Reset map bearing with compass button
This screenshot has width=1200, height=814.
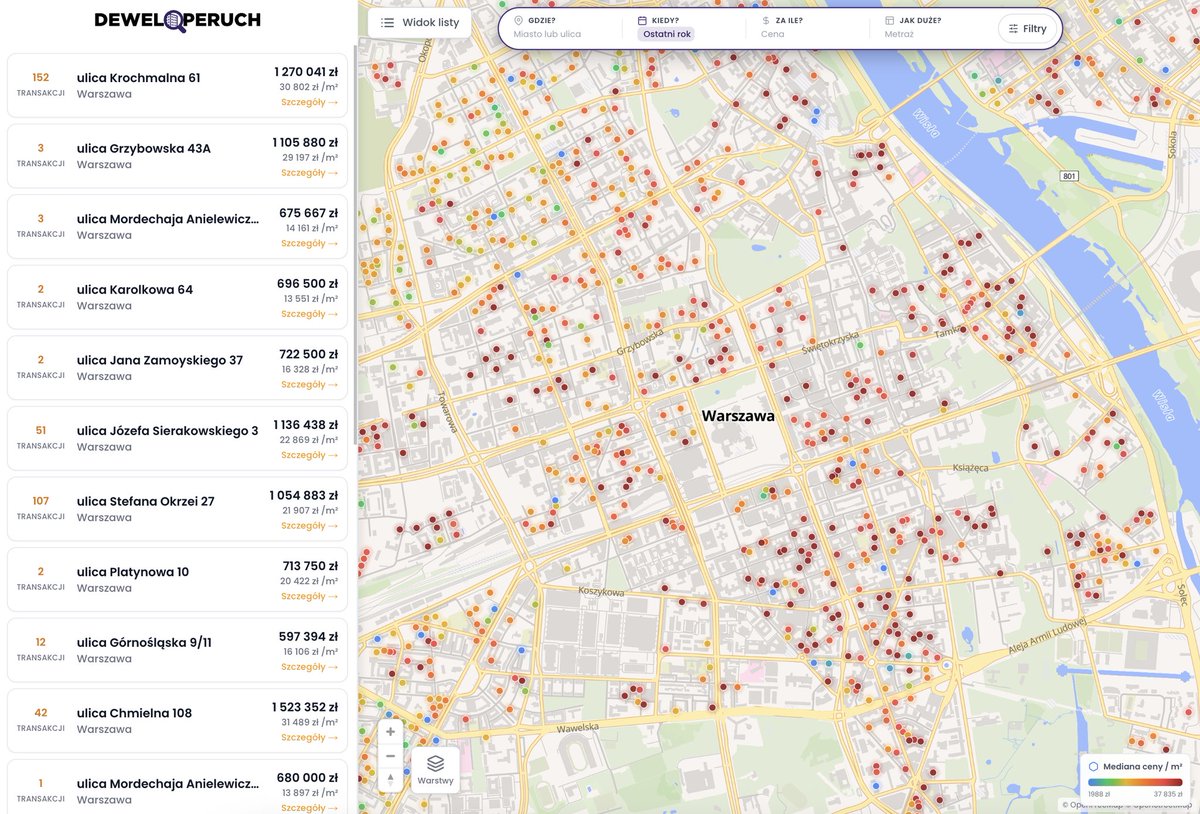tap(390, 779)
